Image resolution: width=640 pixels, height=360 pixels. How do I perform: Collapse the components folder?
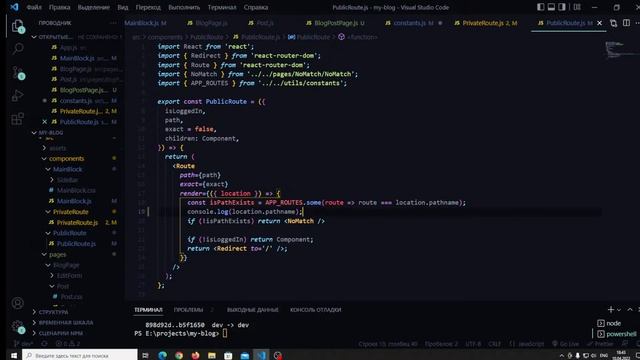click(44, 158)
